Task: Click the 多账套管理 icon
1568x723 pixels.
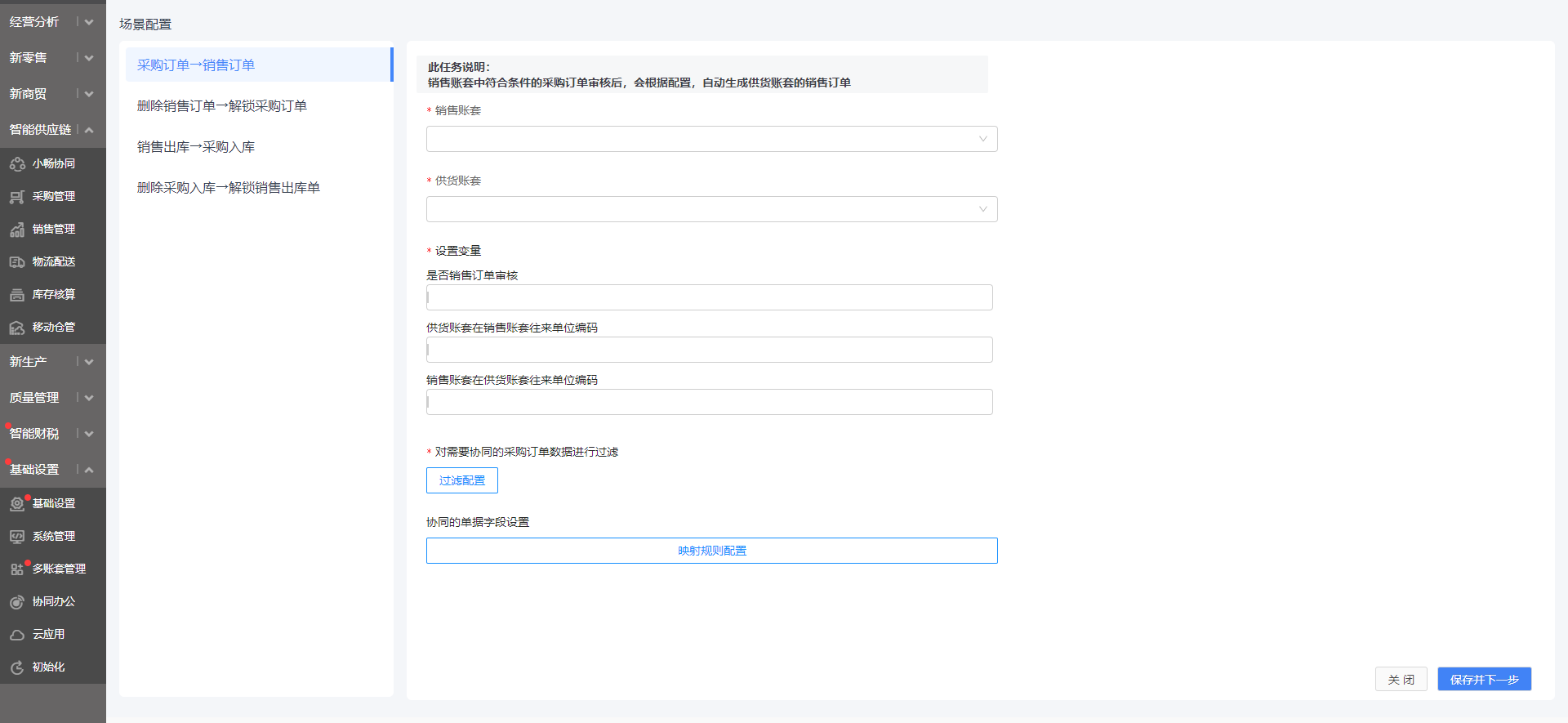Action: pos(17,569)
